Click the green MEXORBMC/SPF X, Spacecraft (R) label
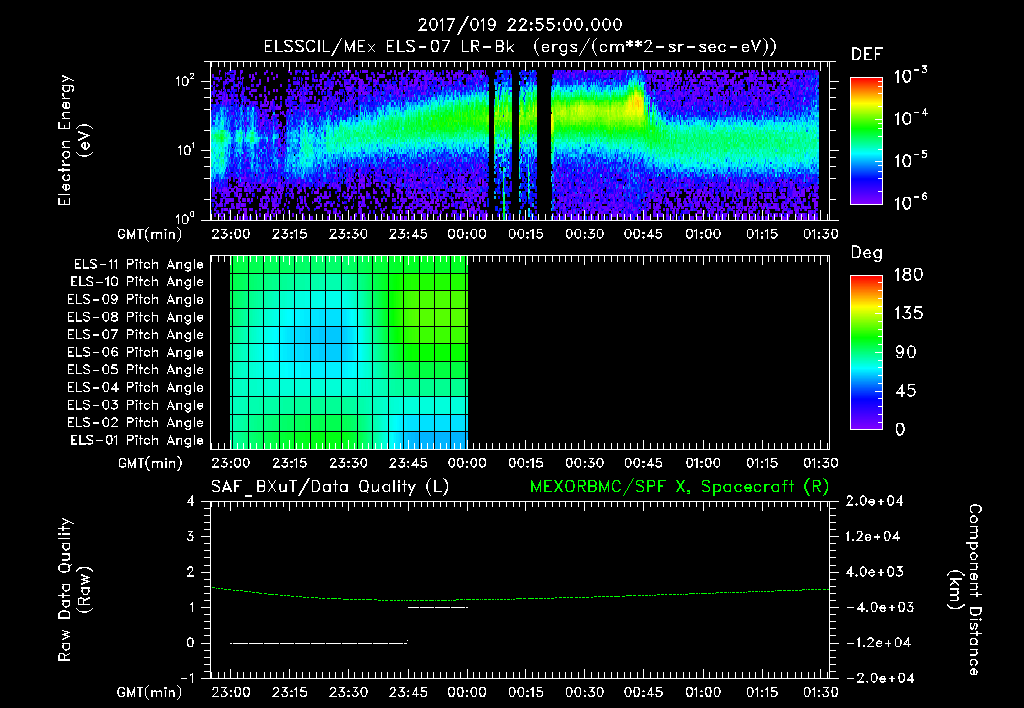The width and height of the screenshot is (1024, 708). tap(679, 487)
